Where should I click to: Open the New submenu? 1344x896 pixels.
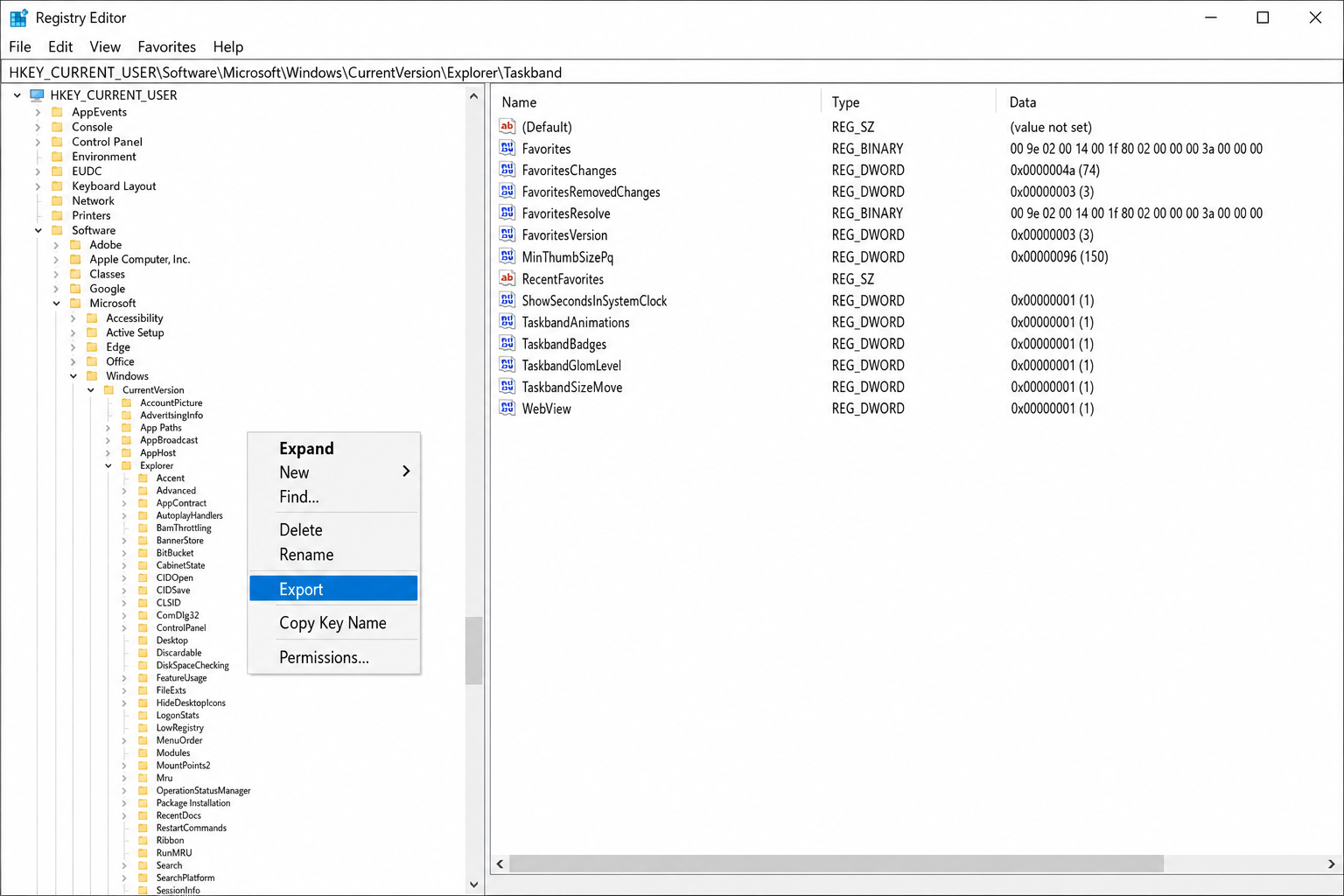[x=333, y=472]
